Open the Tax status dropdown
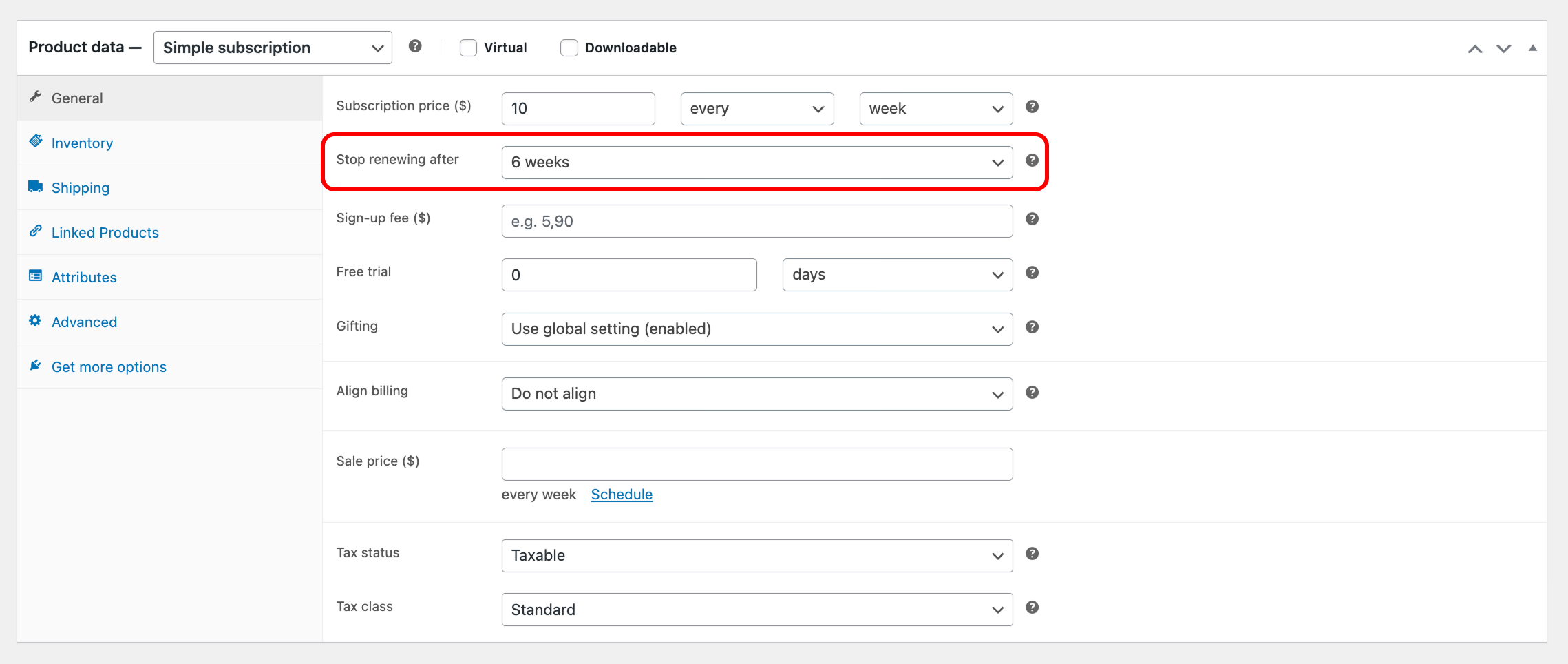1568x664 pixels. [757, 556]
